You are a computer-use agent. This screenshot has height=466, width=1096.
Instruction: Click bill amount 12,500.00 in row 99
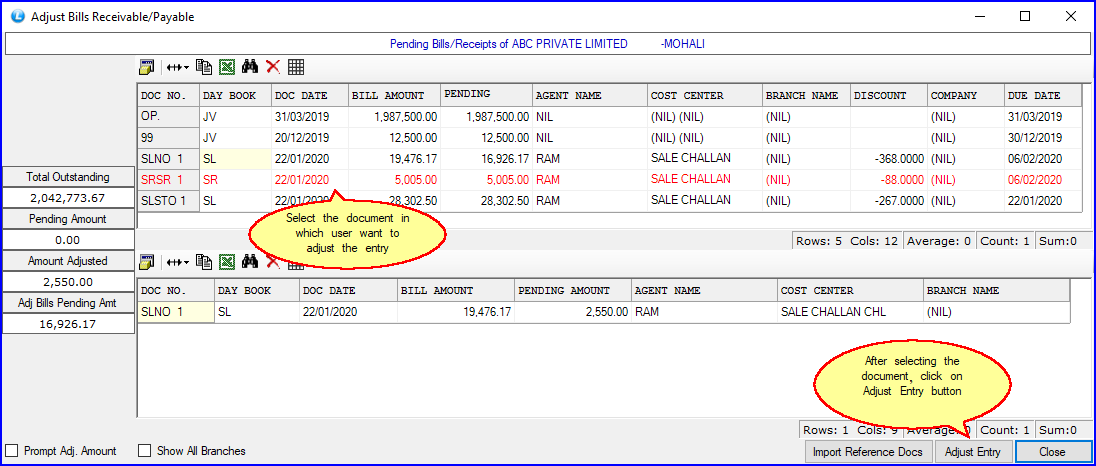395,138
